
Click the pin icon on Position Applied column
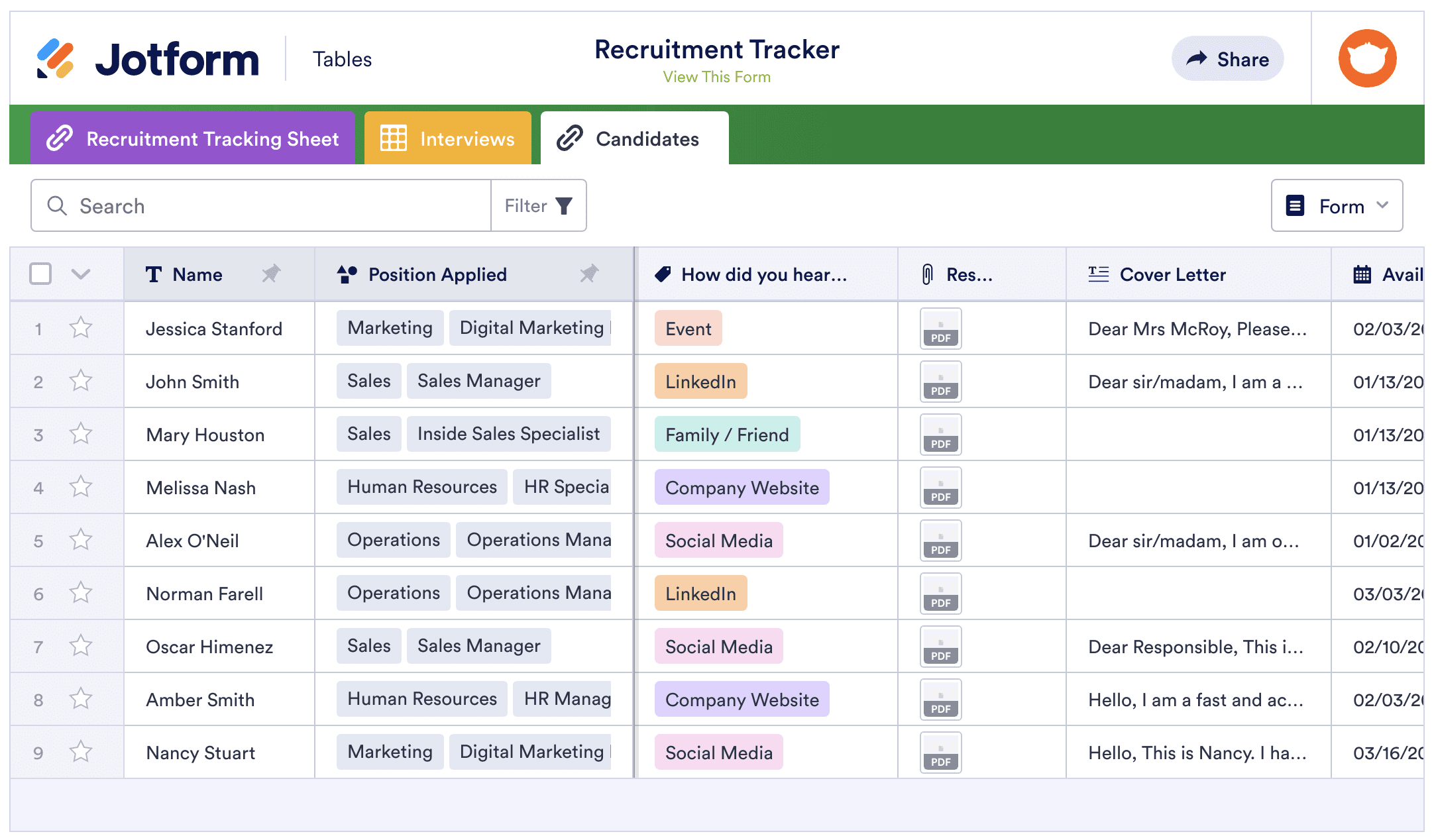(589, 274)
